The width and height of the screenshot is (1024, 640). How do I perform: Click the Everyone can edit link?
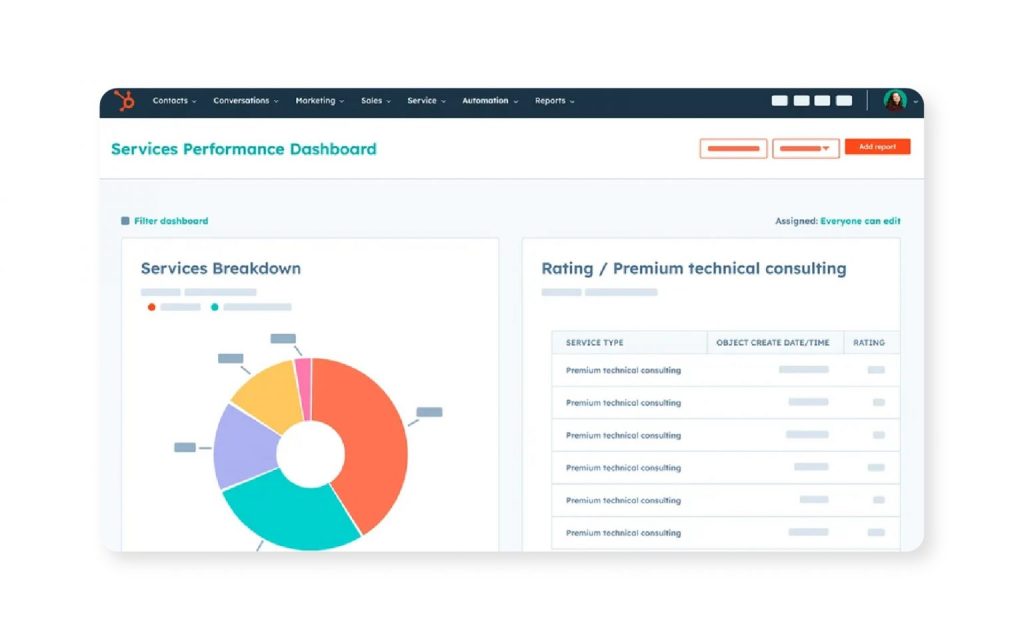pyautogui.click(x=860, y=221)
